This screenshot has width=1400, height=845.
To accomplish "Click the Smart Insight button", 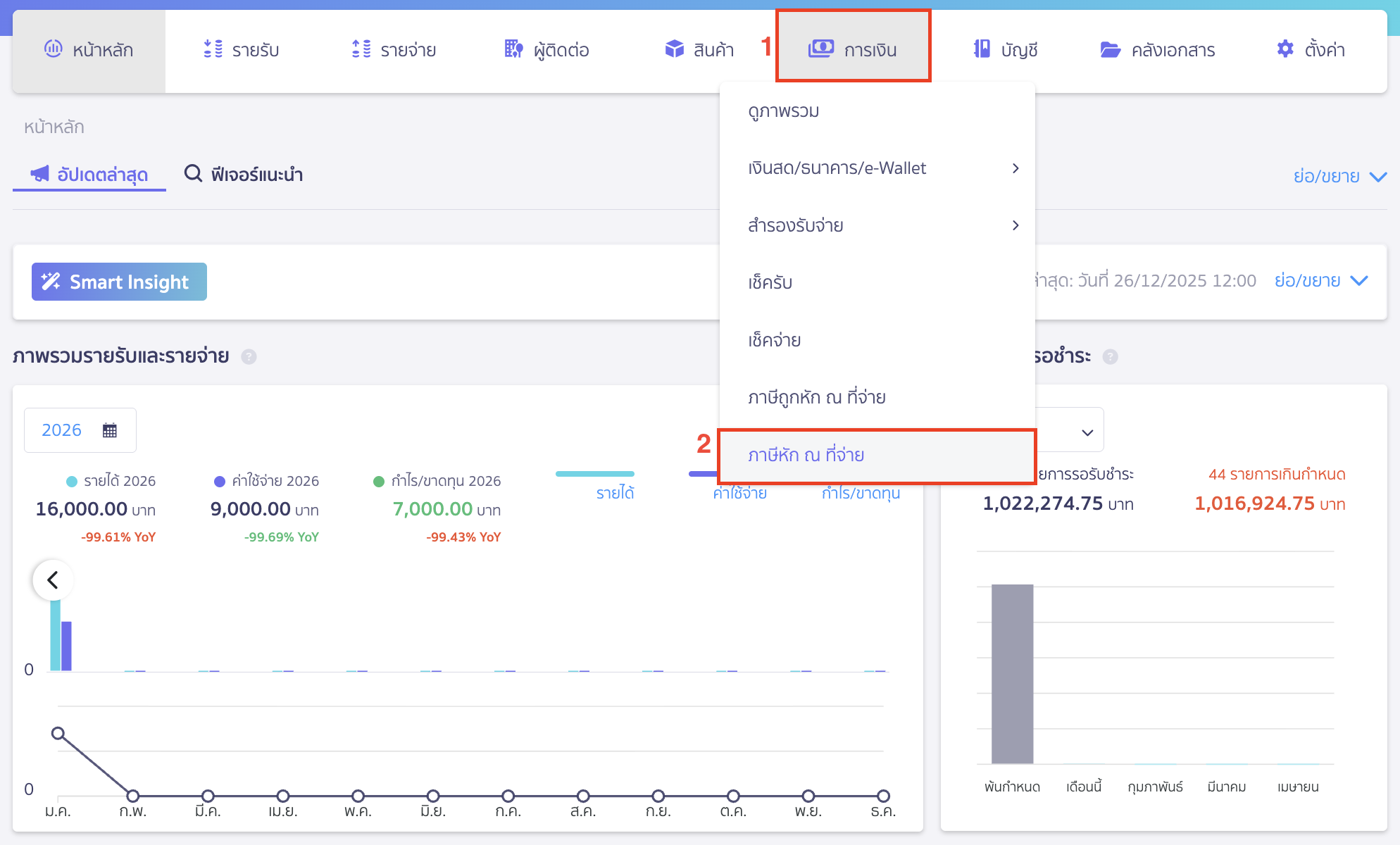I will click(119, 282).
